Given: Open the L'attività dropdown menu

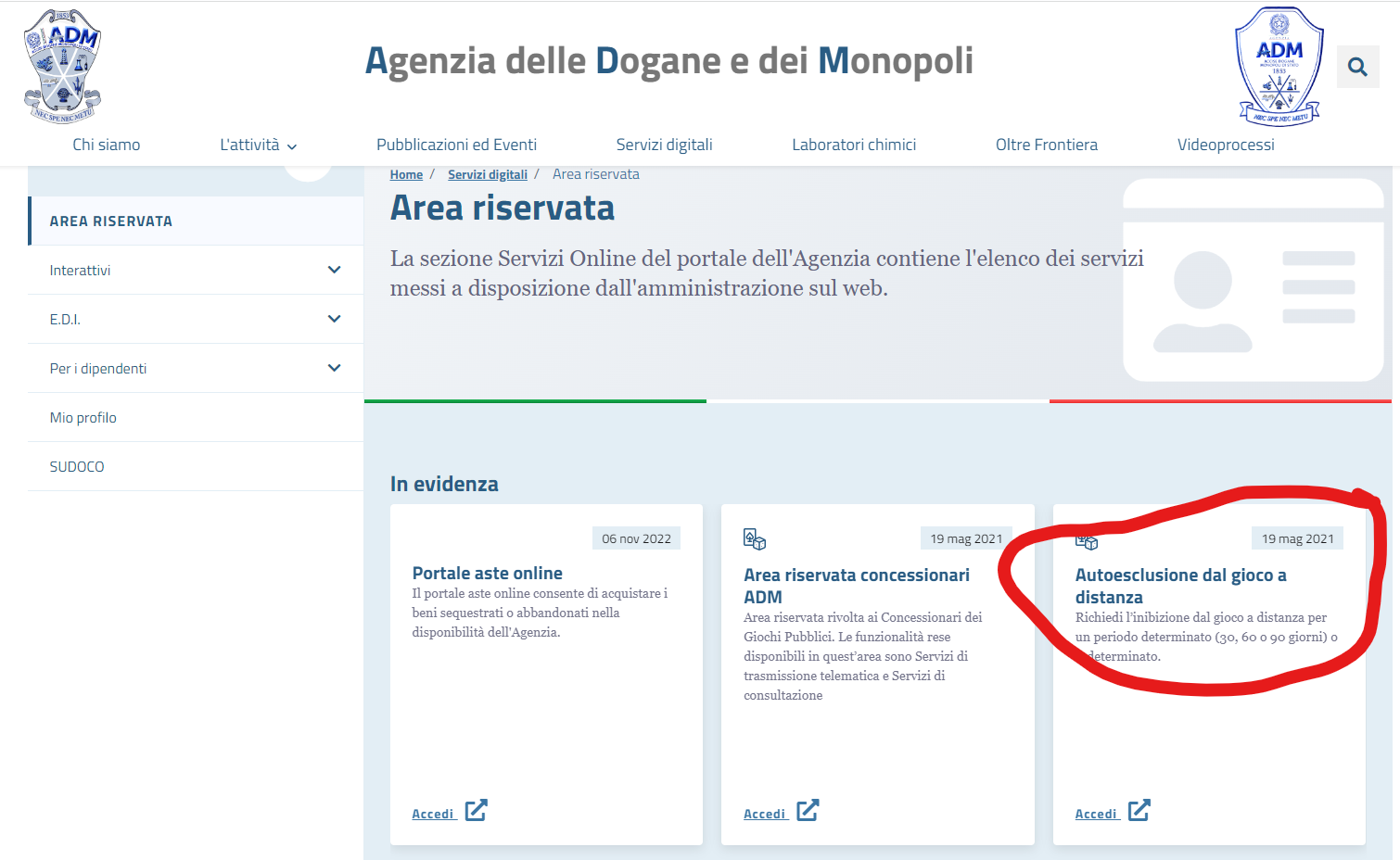Looking at the screenshot, I should pyautogui.click(x=258, y=145).
